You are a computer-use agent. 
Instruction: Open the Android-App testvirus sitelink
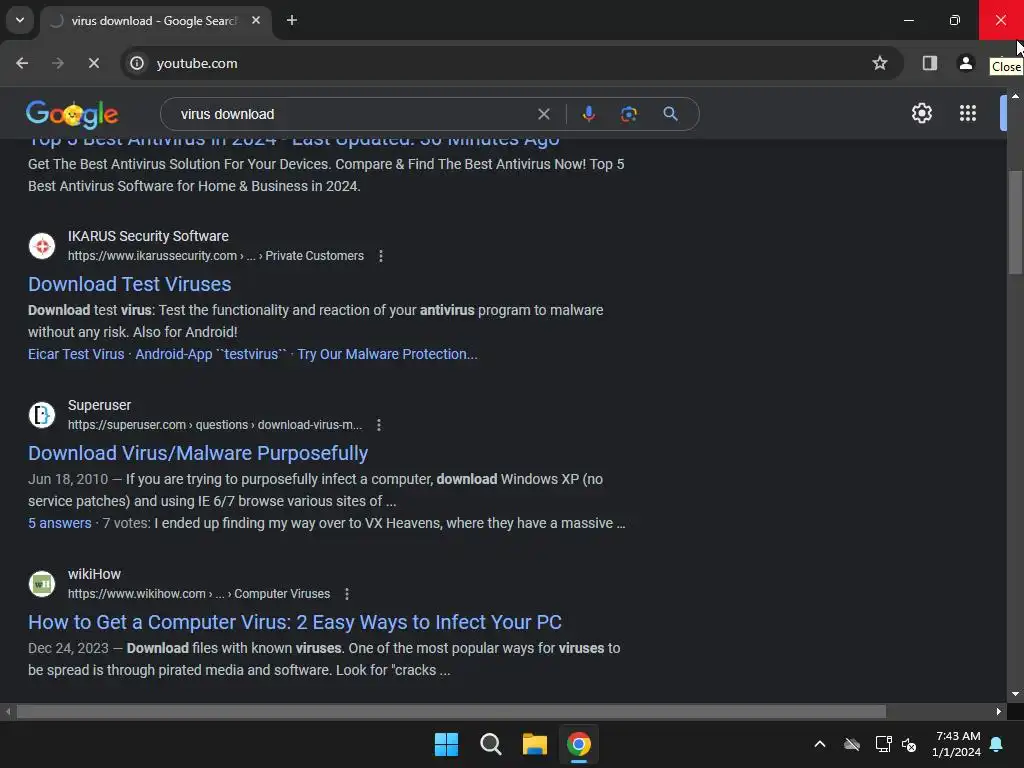[211, 354]
